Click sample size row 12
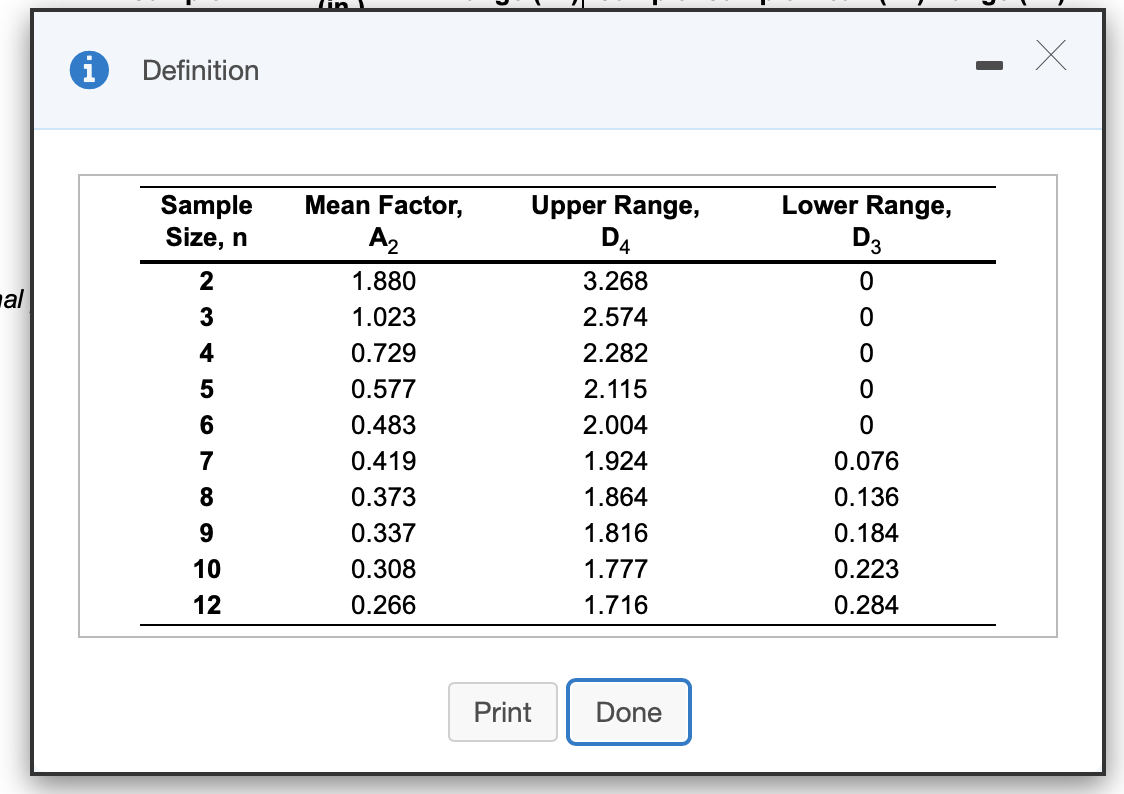The image size is (1124, 794). [206, 605]
